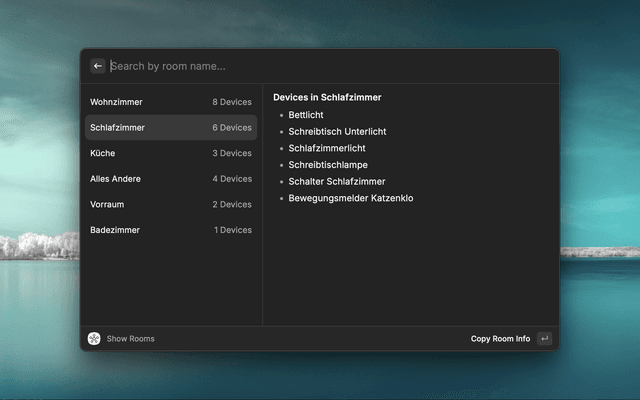Pick the Badezimmer room
The height and width of the screenshot is (400, 640).
point(170,230)
